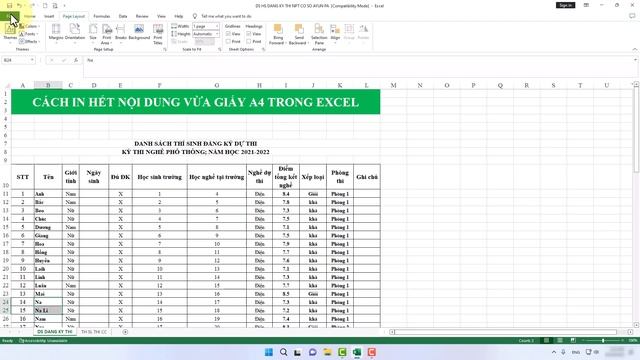
Task: Expand the theme Effects dropdown
Action: pyautogui.click(x=29, y=42)
